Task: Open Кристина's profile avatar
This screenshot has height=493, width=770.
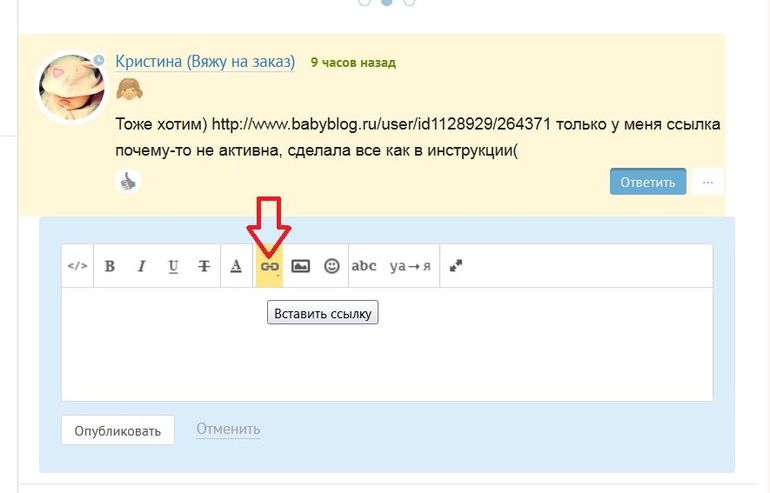Action: coord(72,87)
